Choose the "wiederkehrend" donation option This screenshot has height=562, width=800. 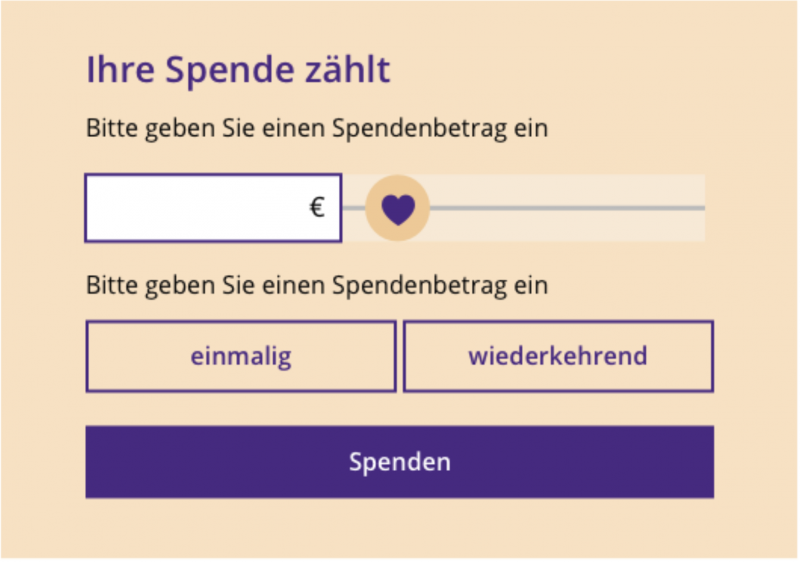pyautogui.click(x=558, y=356)
